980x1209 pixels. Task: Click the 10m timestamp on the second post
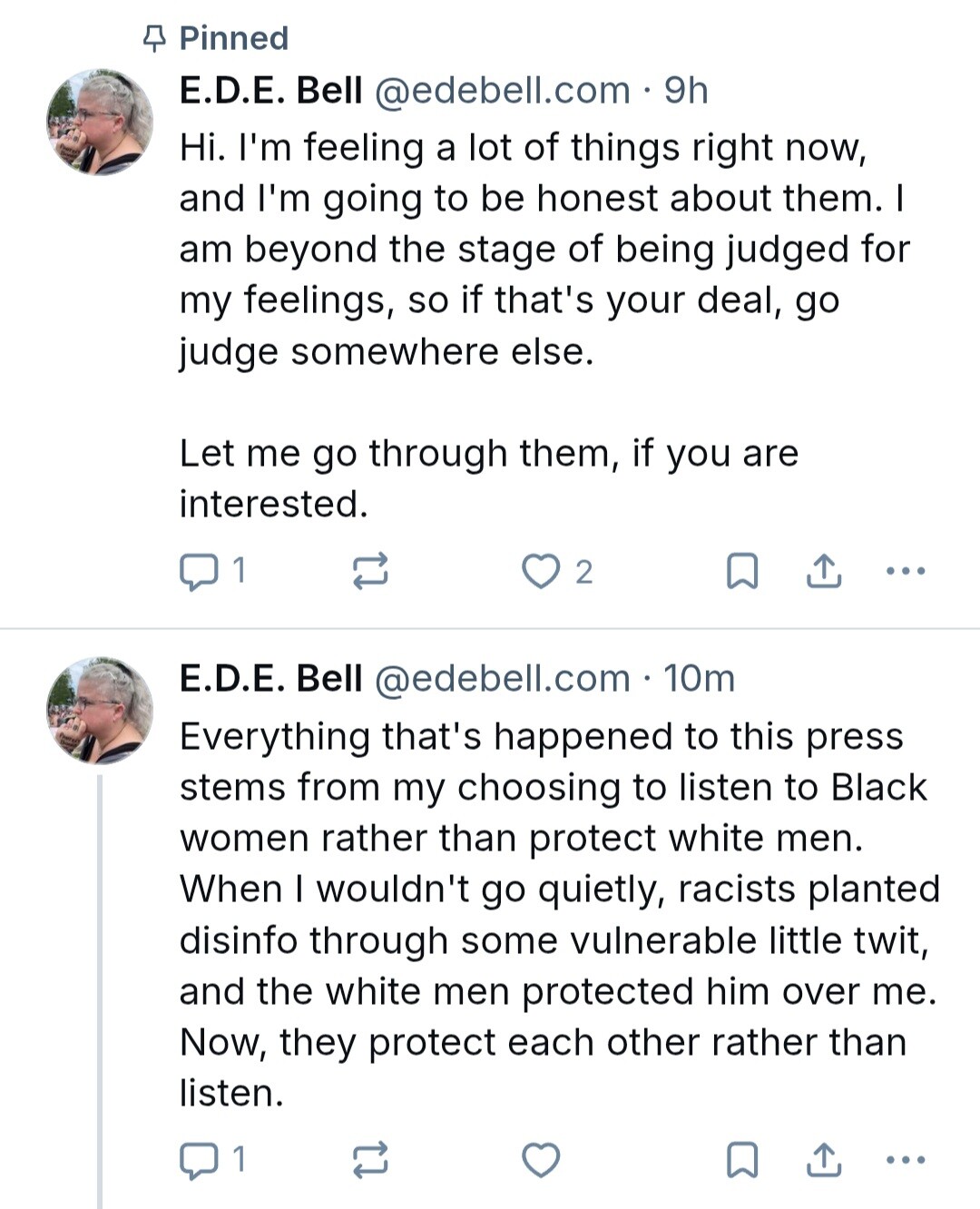coord(699,679)
